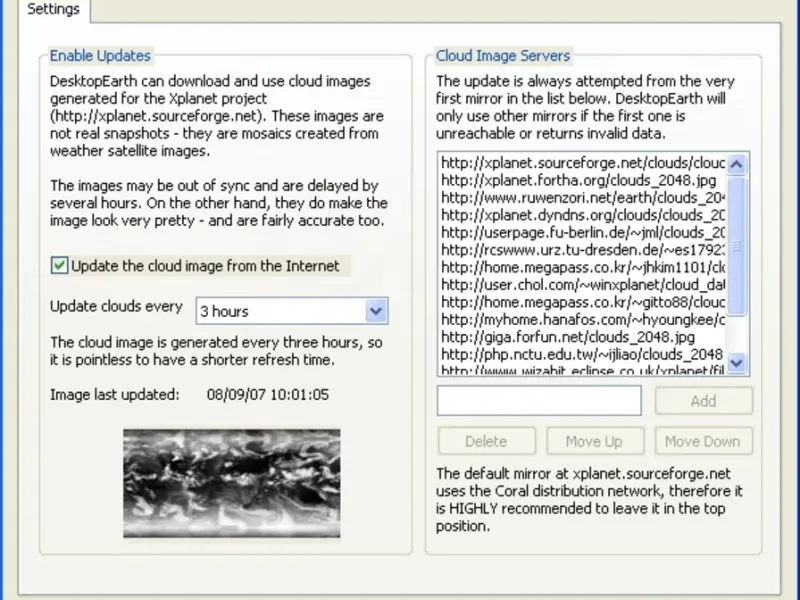Click the Cloud Image Servers group title

tap(503, 56)
